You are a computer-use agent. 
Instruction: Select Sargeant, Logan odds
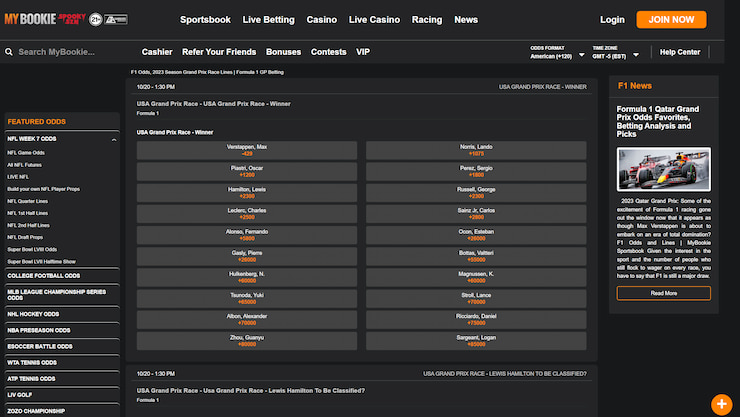(x=476, y=341)
